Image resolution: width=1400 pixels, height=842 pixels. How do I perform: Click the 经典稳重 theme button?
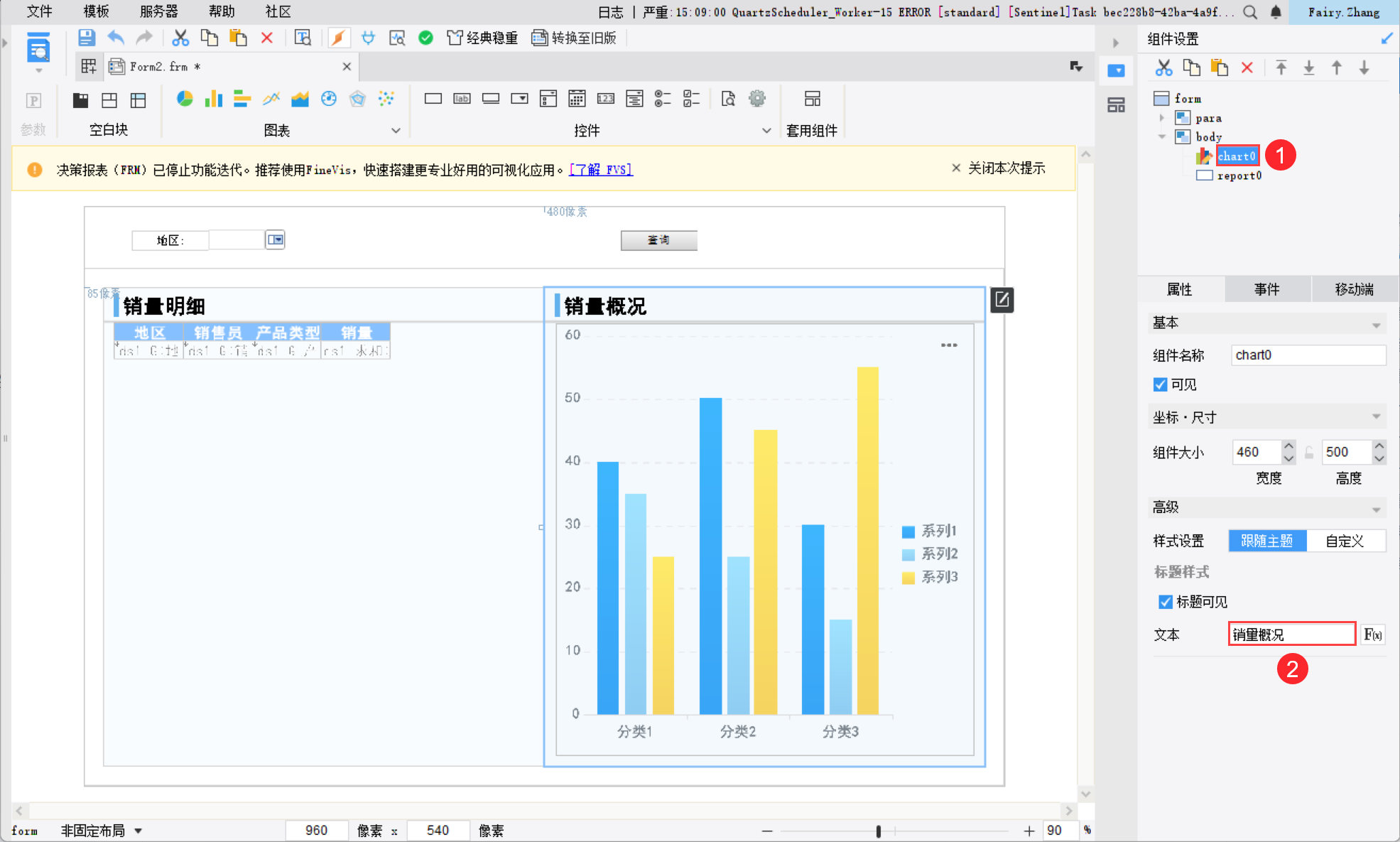coord(482,38)
